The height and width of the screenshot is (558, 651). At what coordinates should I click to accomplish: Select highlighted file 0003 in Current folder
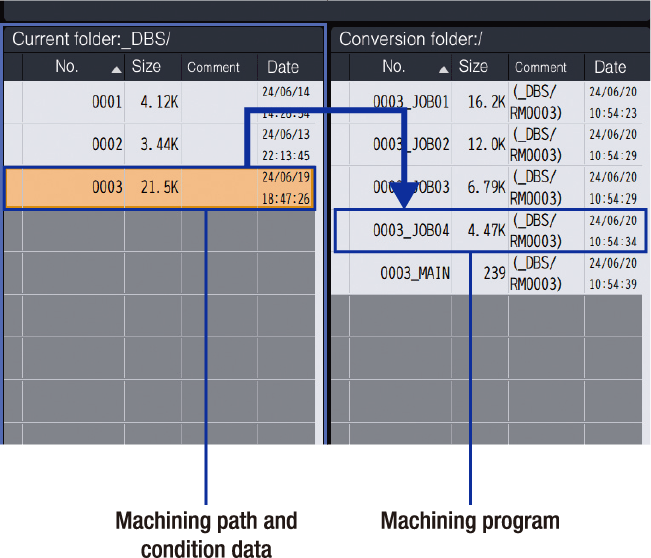pos(160,188)
